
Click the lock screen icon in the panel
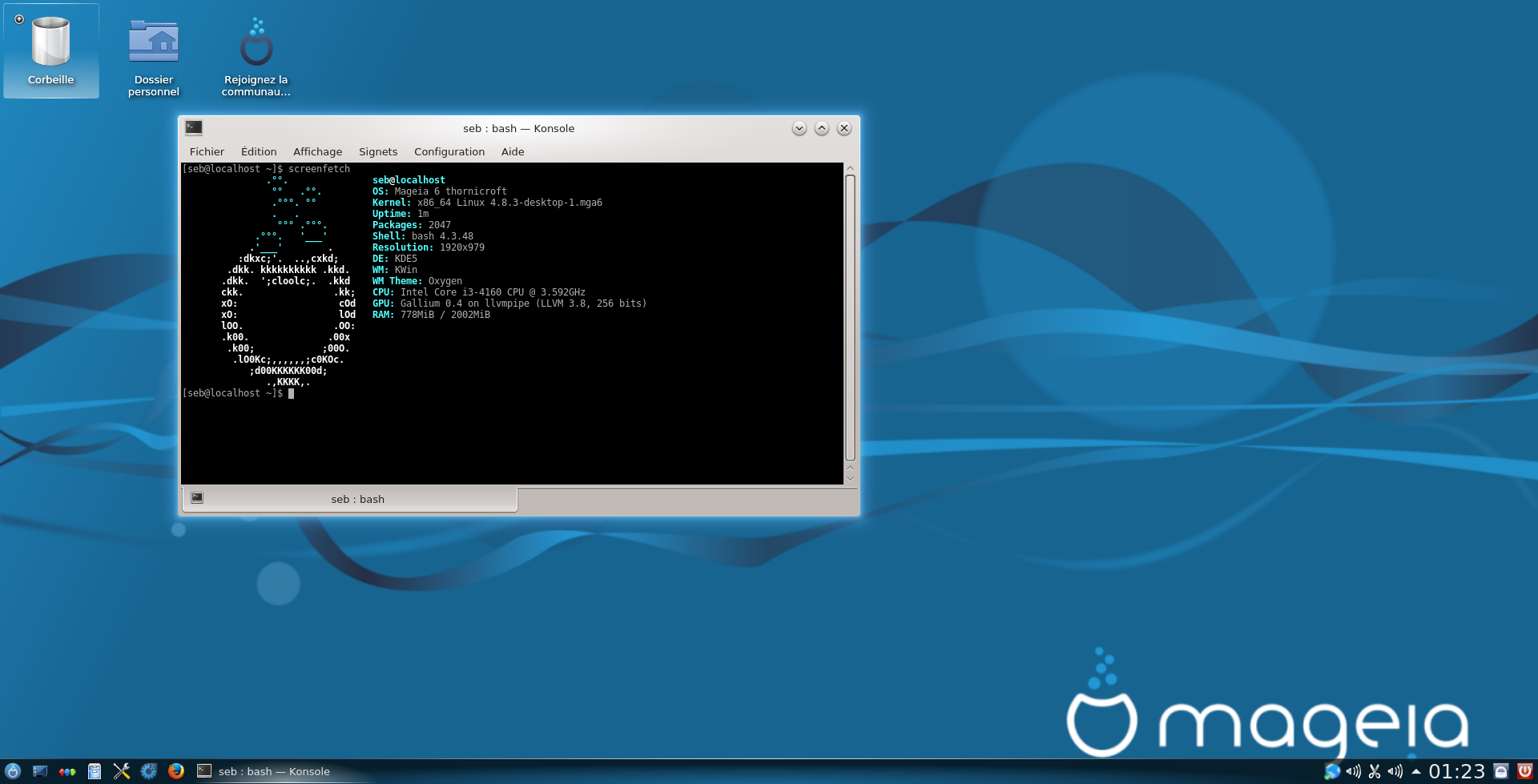pos(1501,771)
